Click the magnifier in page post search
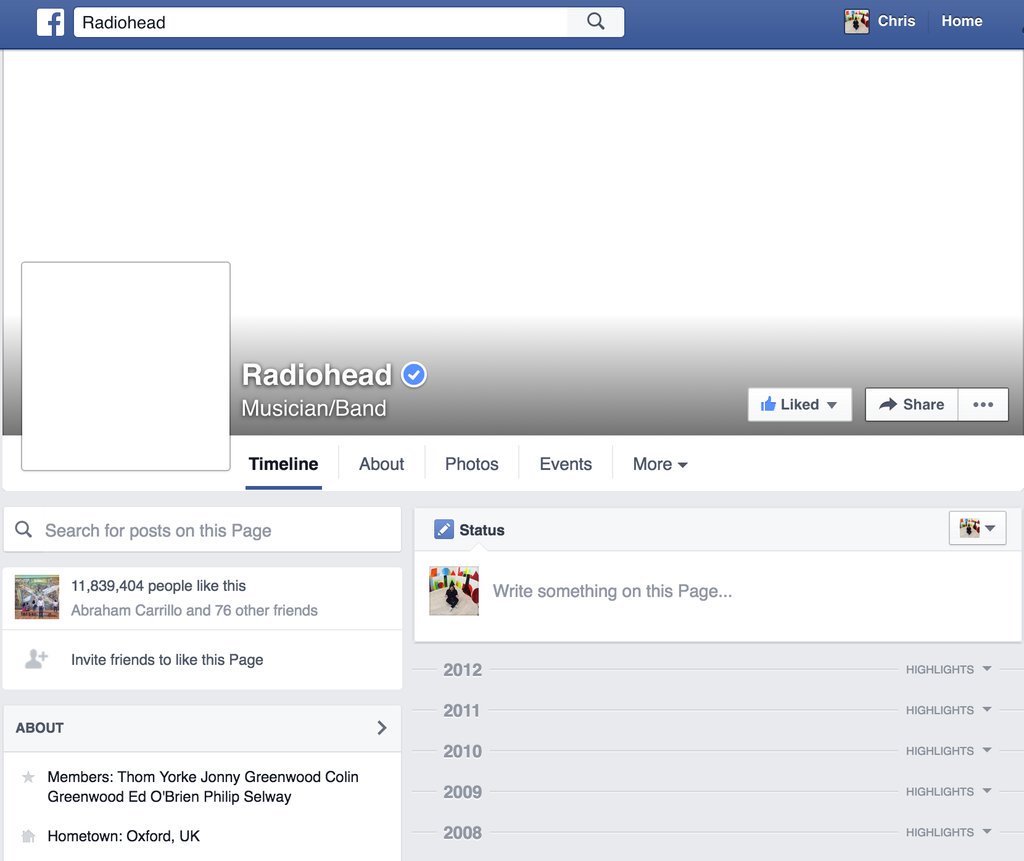1024x861 pixels. (24, 529)
